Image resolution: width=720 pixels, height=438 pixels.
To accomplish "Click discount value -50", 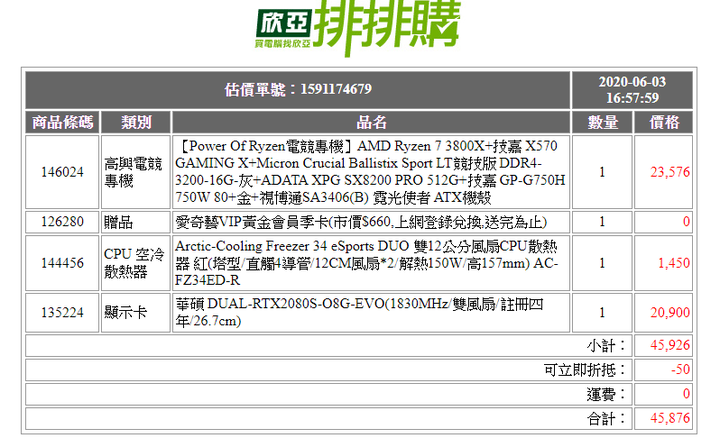I will (x=681, y=370).
